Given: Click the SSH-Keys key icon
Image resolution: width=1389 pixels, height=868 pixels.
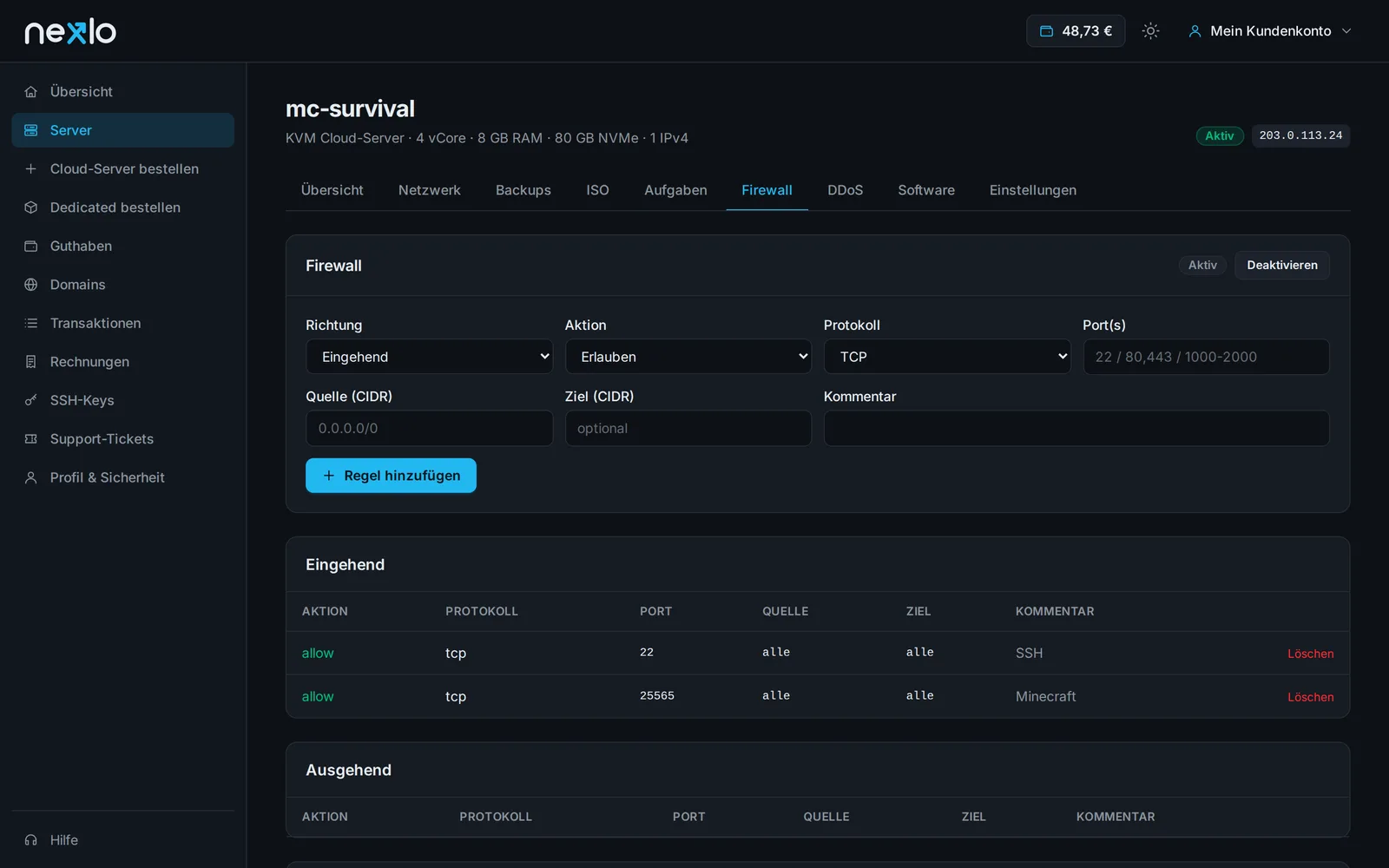Looking at the screenshot, I should 31,400.
